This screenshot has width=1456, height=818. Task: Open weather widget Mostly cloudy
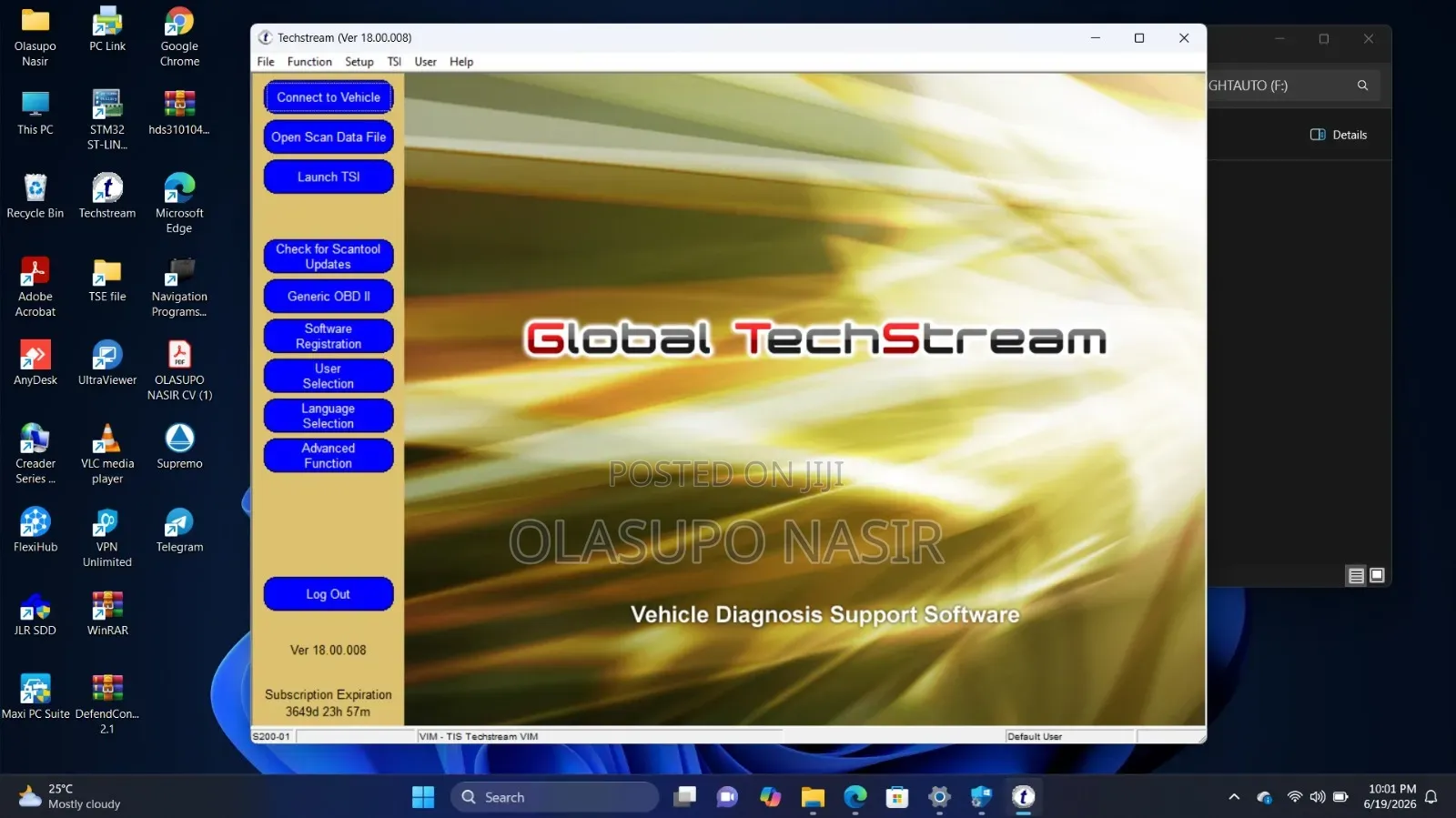click(x=70, y=797)
